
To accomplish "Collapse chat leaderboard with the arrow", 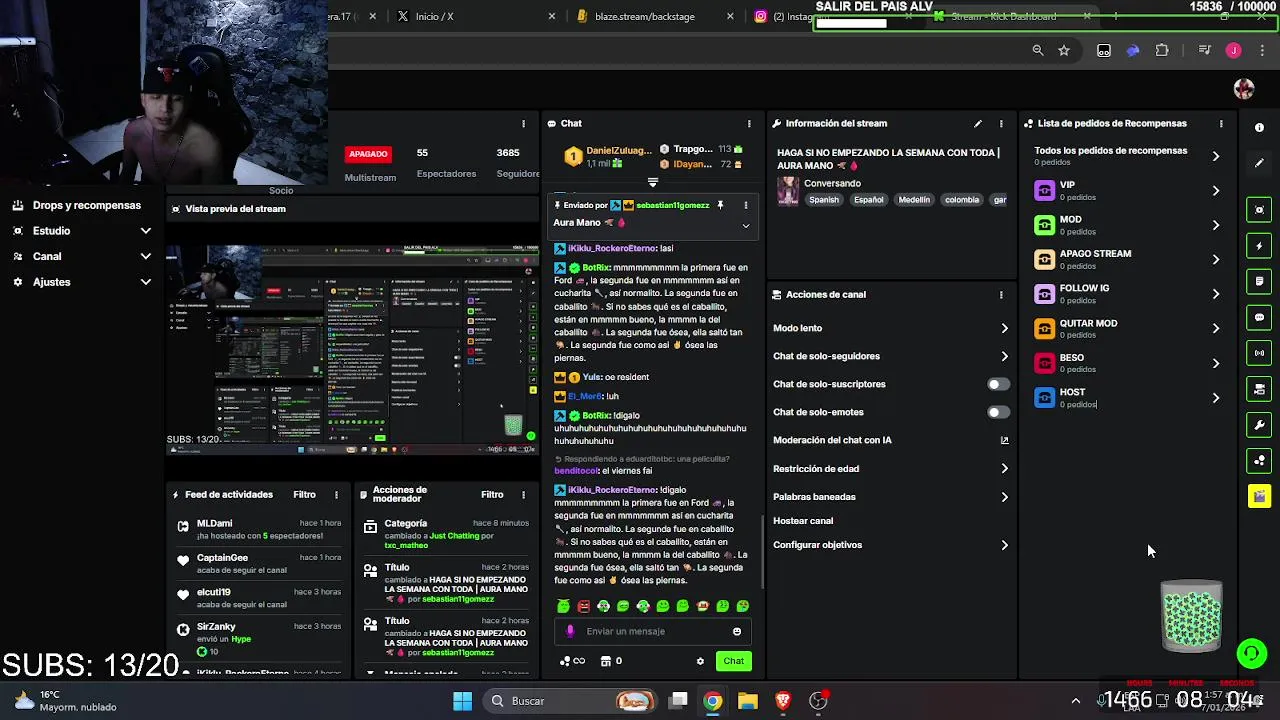I will [652, 182].
